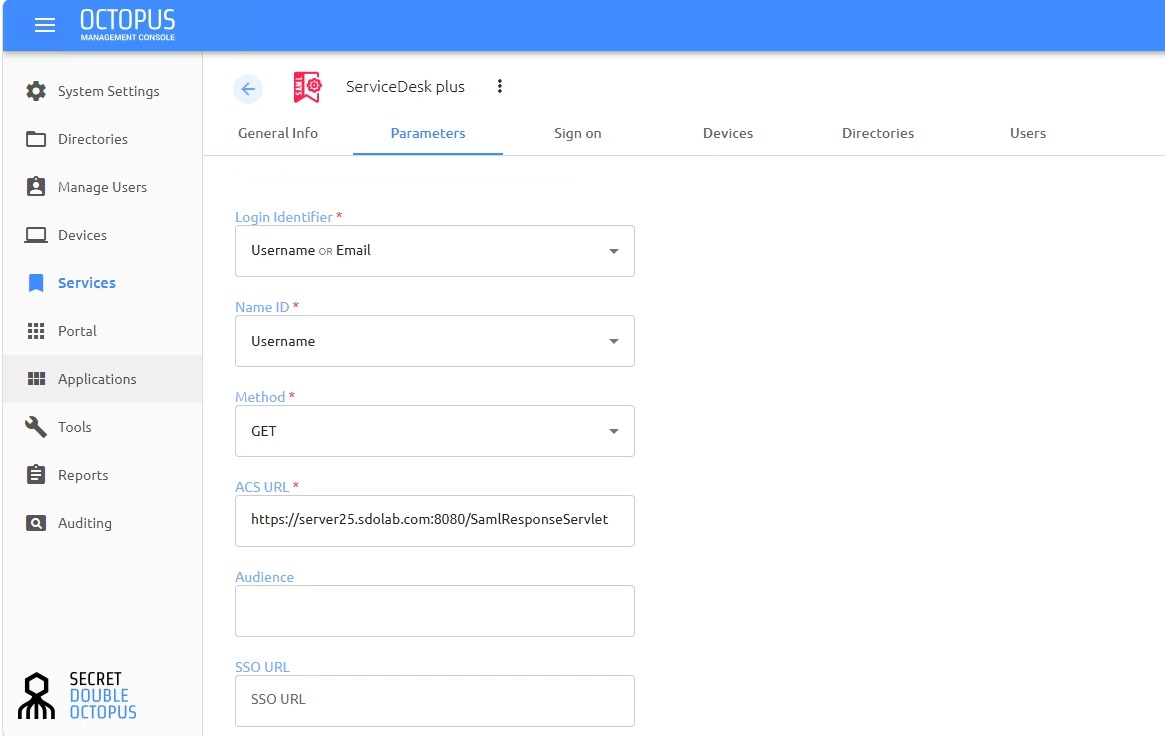
Task: Click into the ACS URL field
Action: click(x=435, y=521)
